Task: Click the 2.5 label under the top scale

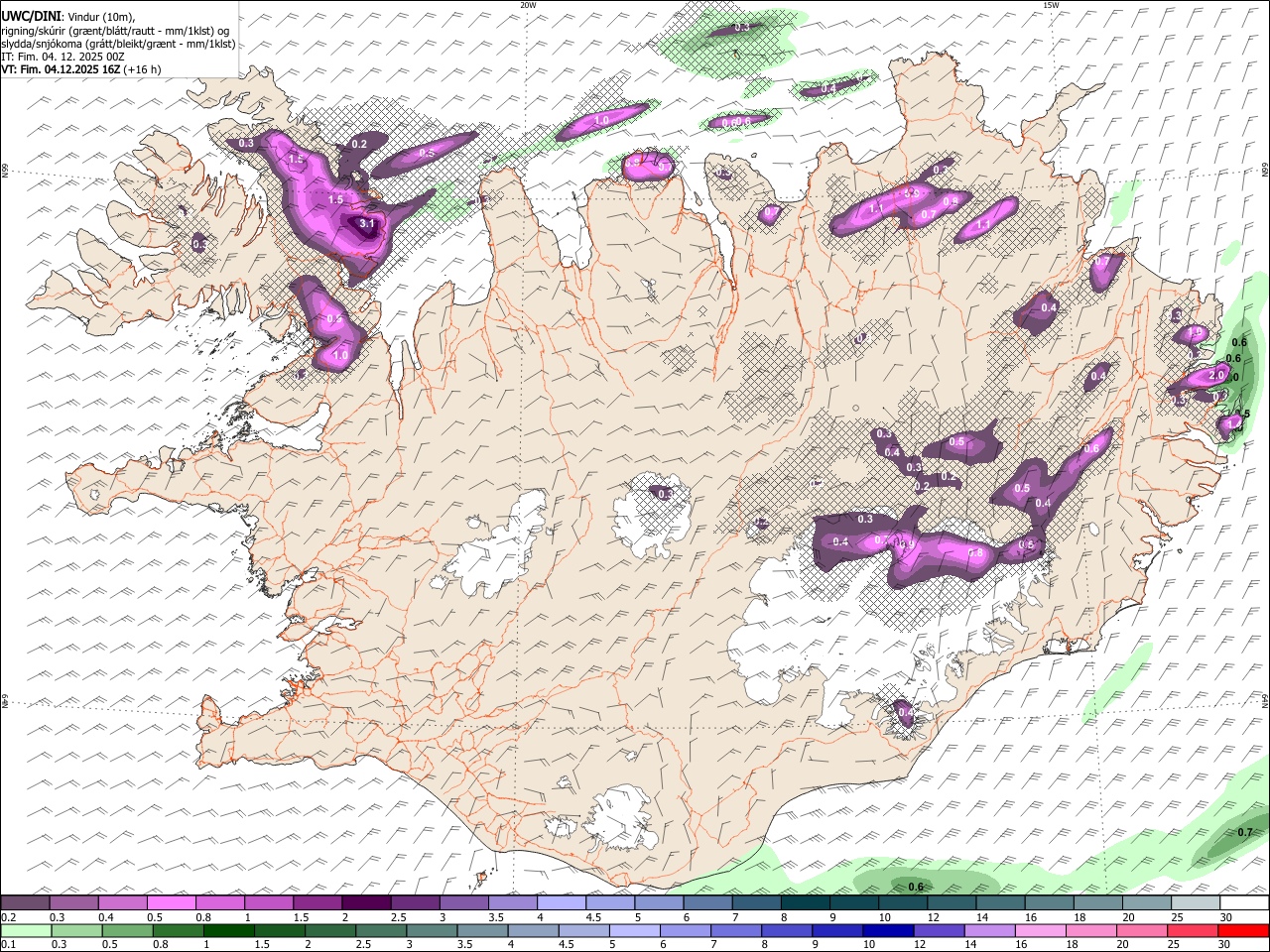Action: click(399, 917)
